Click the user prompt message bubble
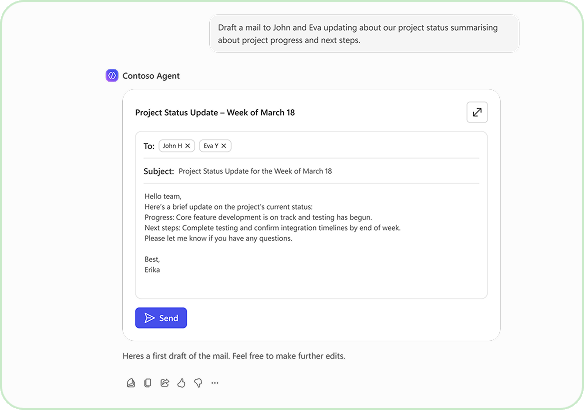Viewport: 584px width, 410px height. (x=364, y=34)
